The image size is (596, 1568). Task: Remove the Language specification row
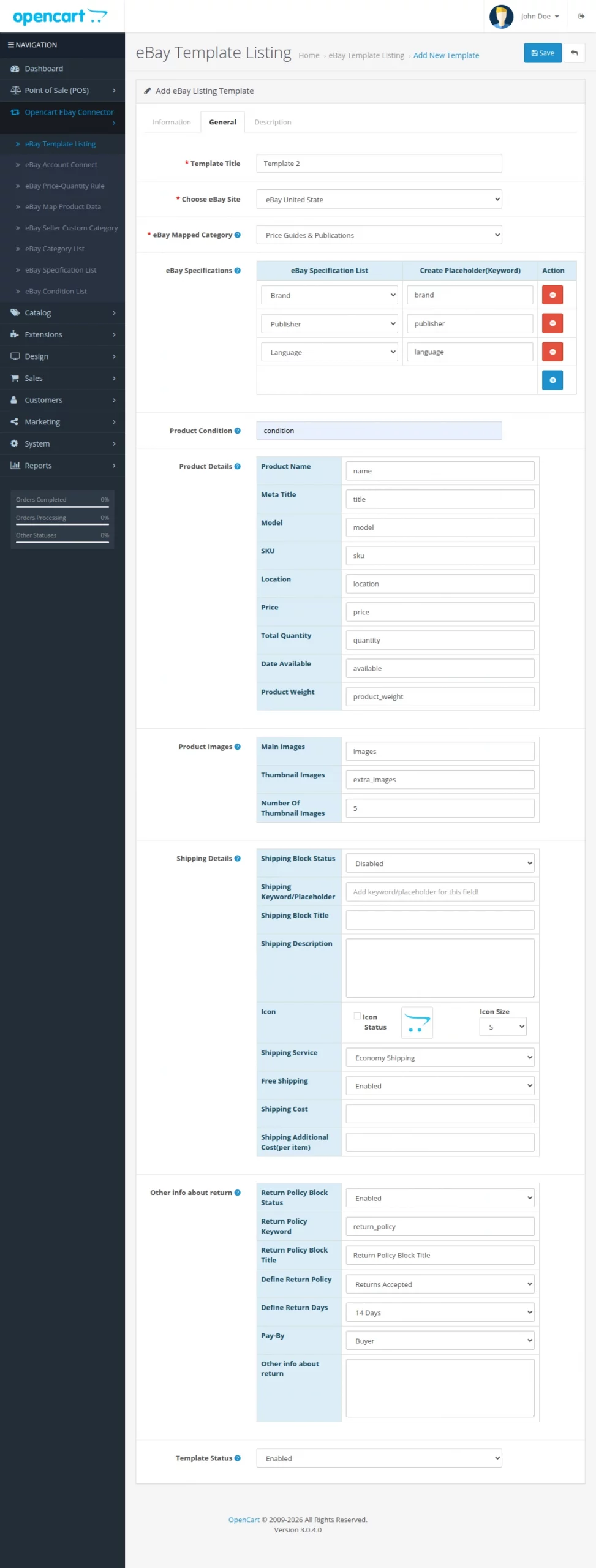click(x=552, y=352)
